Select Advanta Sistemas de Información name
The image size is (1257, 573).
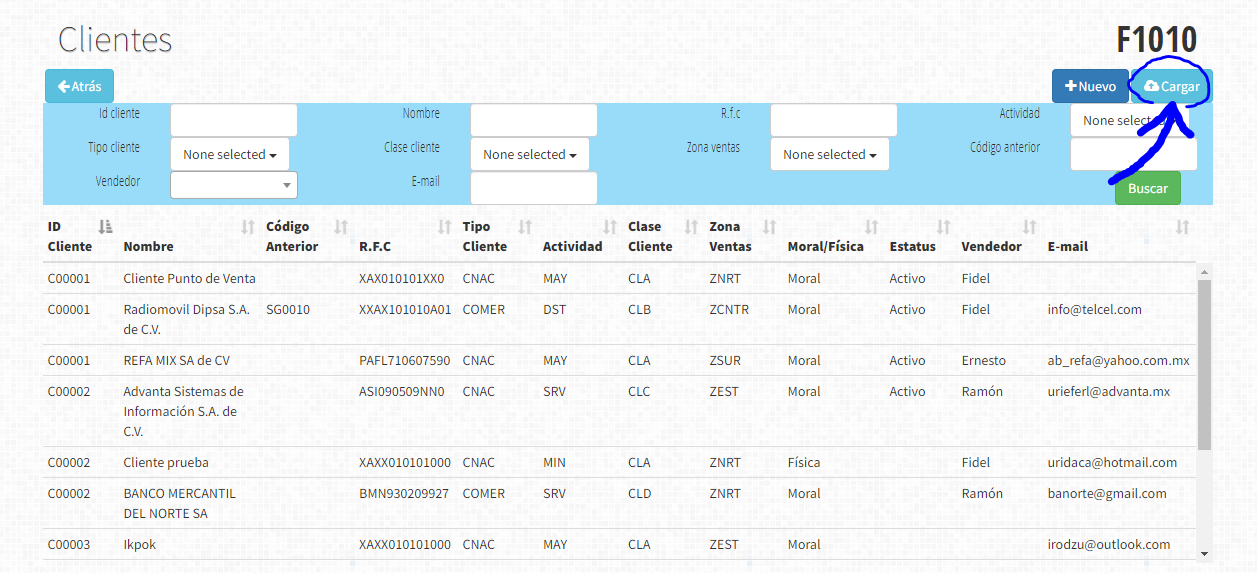tap(184, 411)
